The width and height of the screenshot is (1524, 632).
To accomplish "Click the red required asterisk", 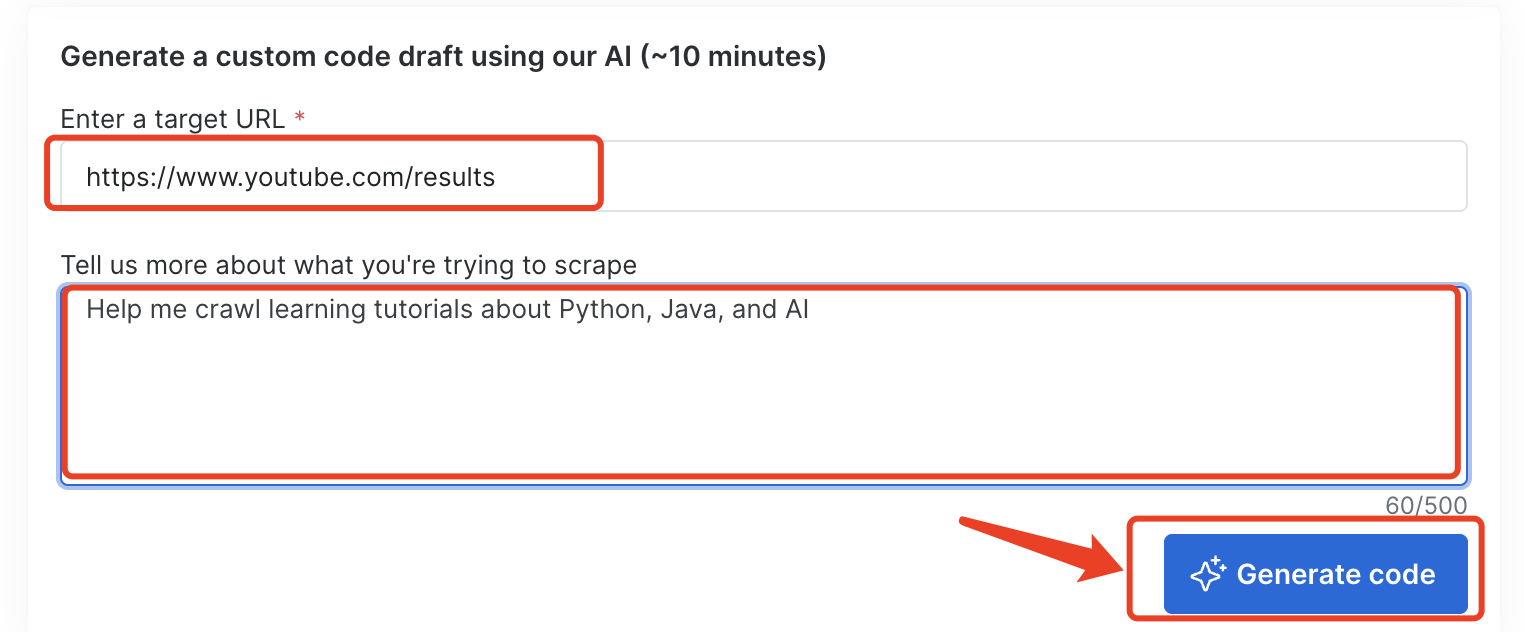I will [x=299, y=119].
